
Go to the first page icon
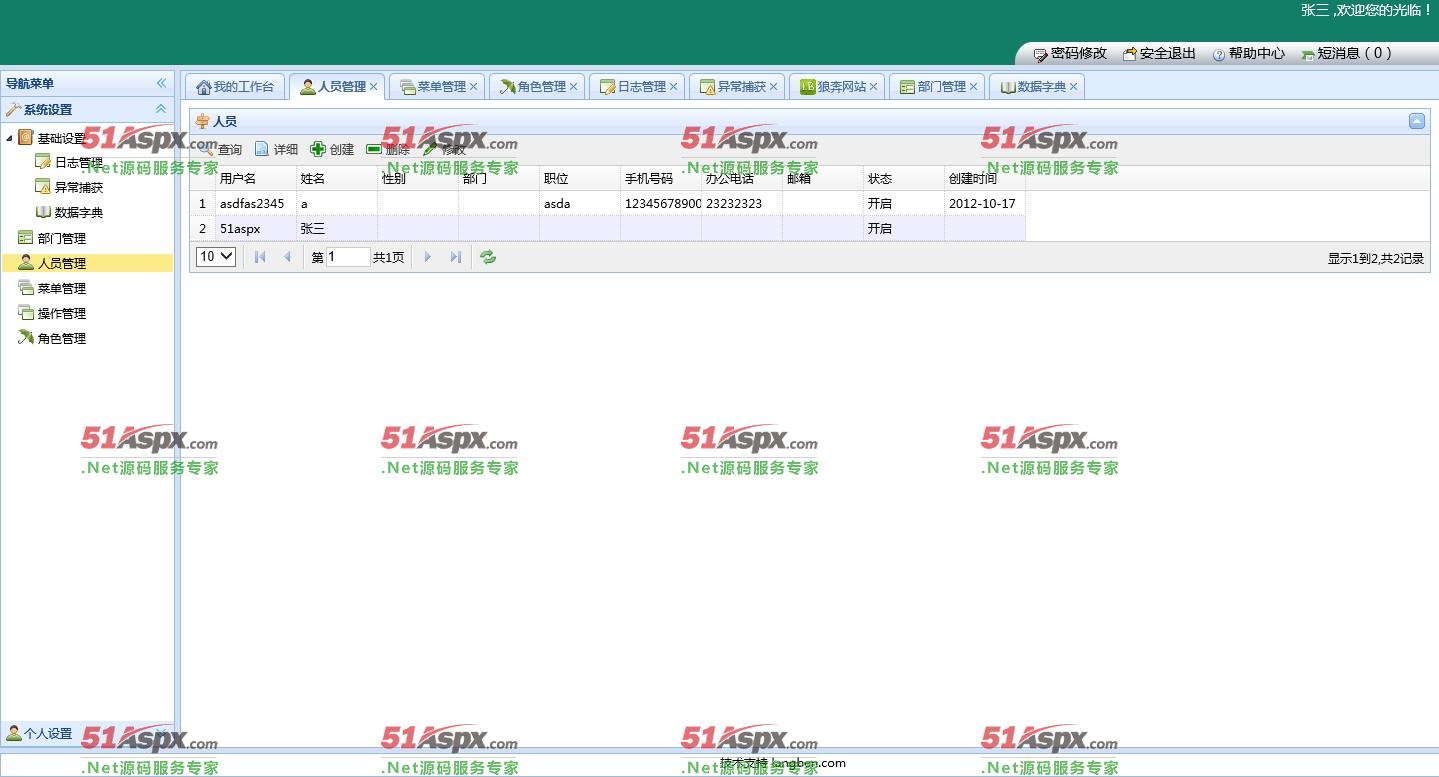point(260,257)
